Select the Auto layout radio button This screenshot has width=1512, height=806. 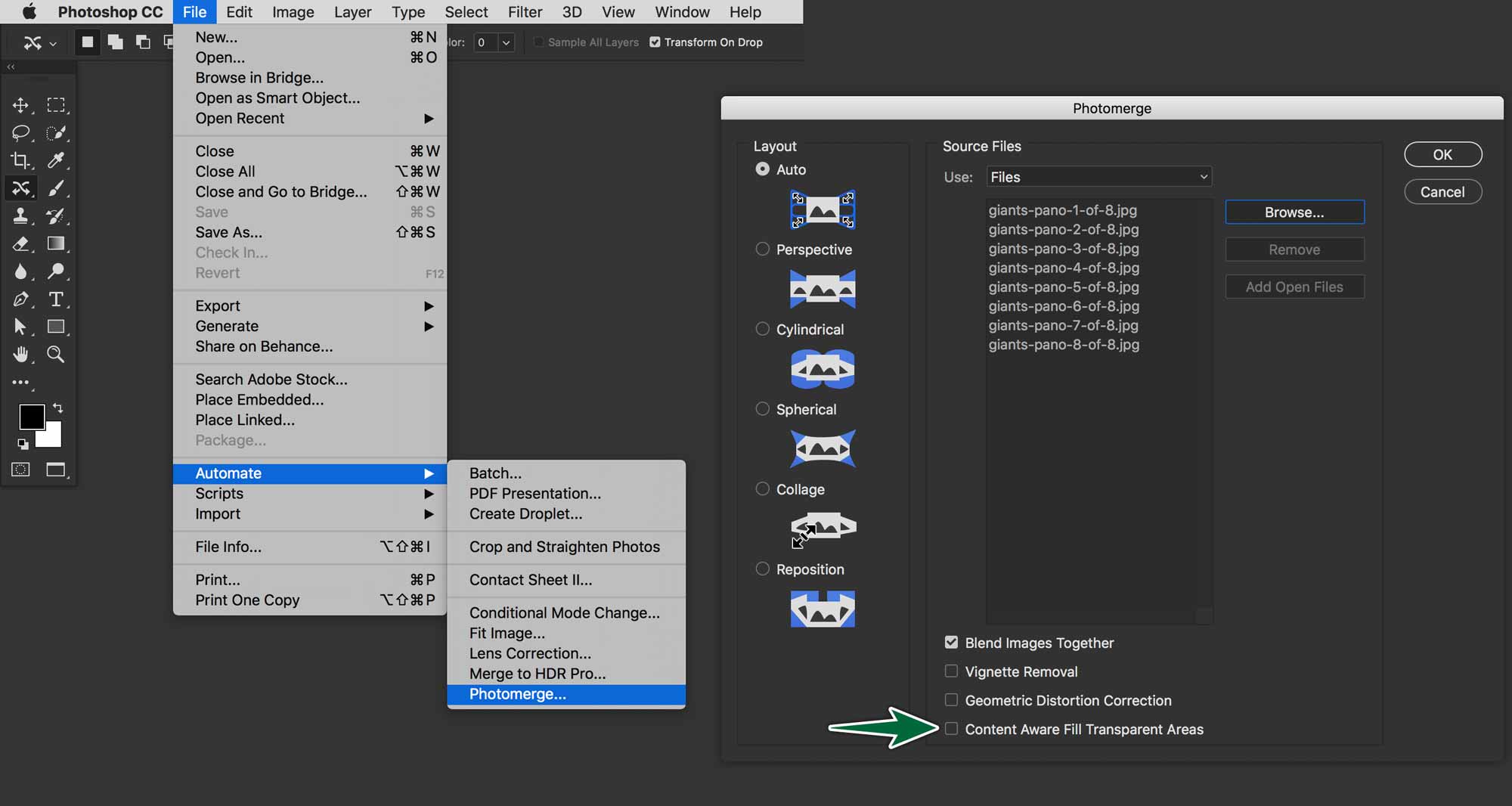763,169
